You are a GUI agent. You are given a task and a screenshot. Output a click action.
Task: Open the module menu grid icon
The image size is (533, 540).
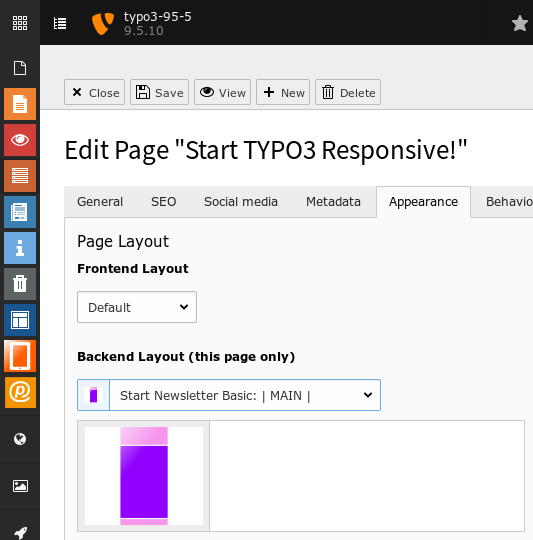(20, 23)
